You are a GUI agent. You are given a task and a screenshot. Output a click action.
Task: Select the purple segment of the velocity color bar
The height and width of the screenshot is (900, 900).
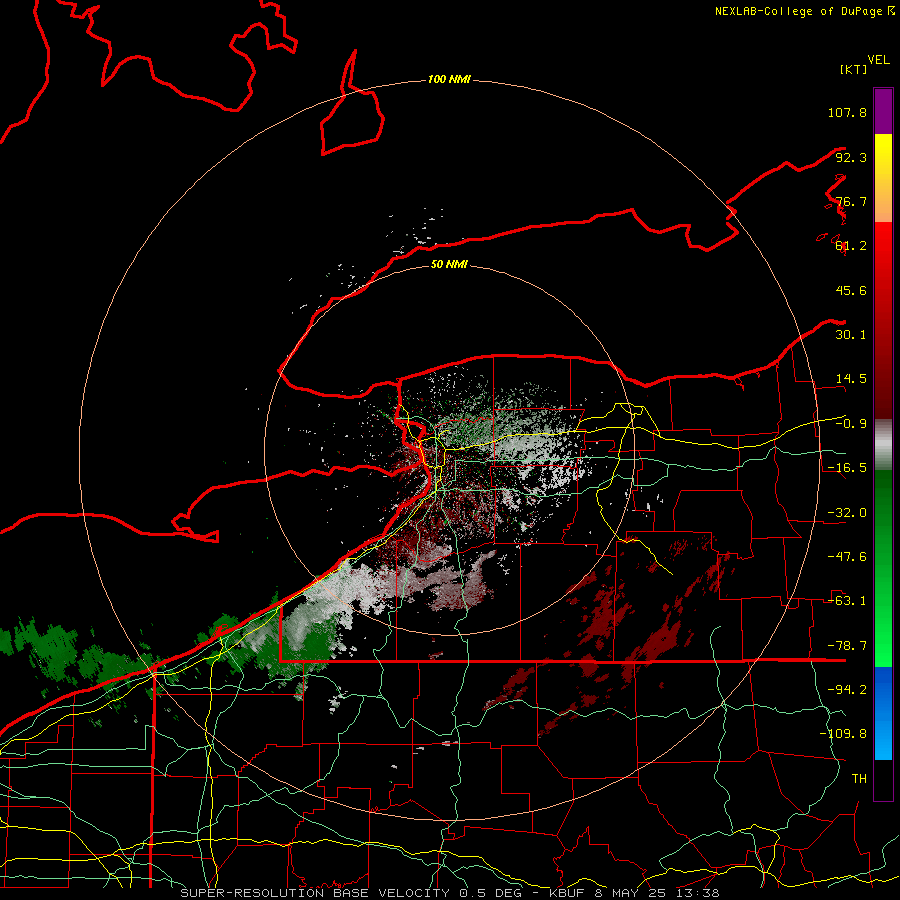tap(883, 111)
